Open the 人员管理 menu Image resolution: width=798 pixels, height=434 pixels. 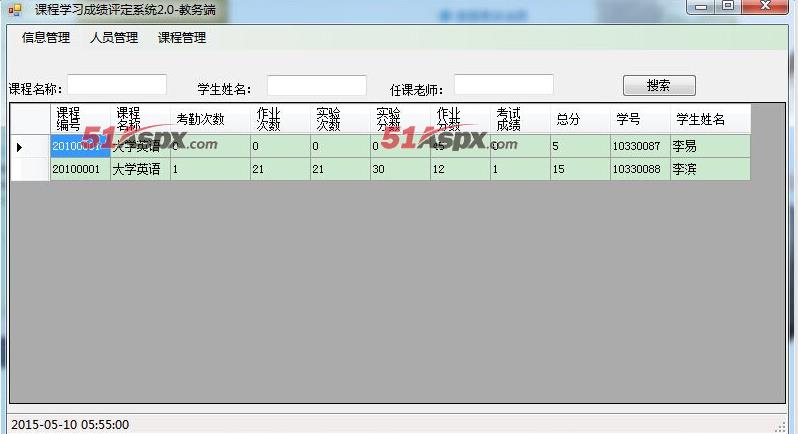click(x=114, y=38)
